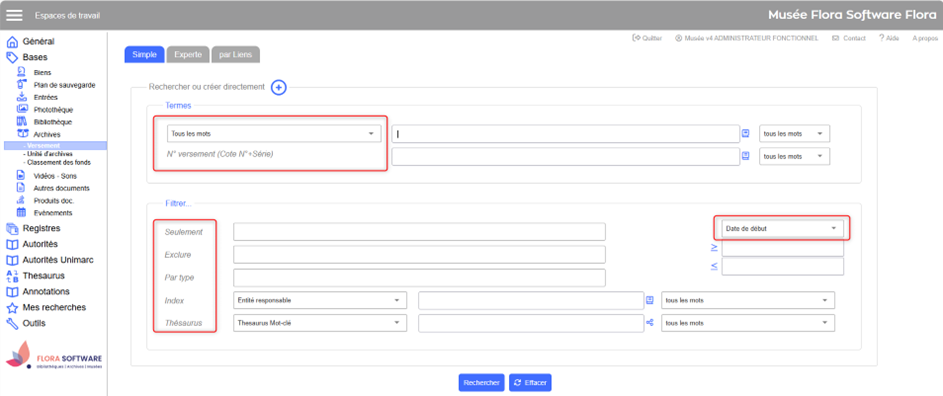Click the Bibliothèque icon
The height and width of the screenshot is (396, 943).
pyautogui.click(x=22, y=122)
